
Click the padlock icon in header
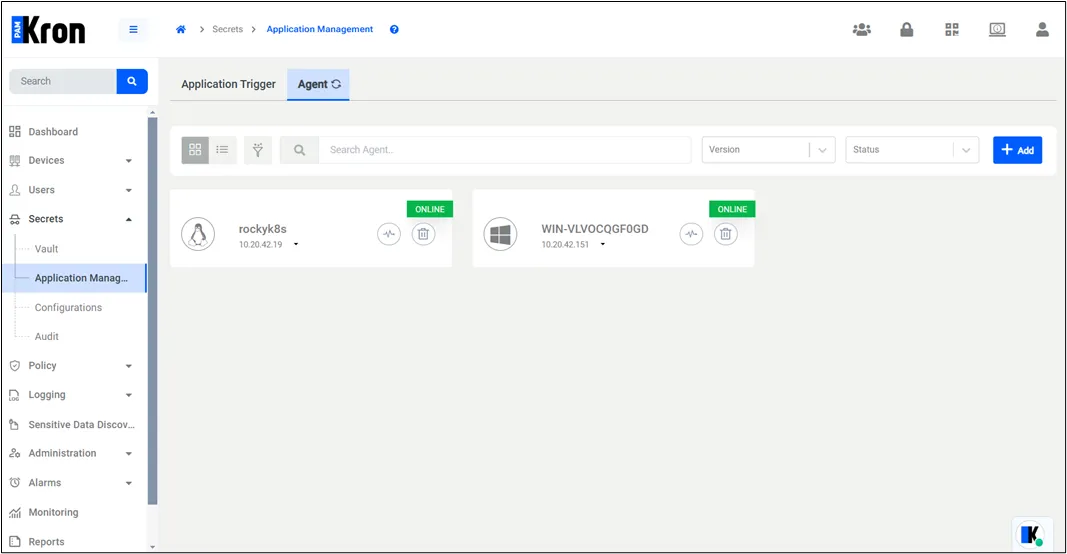[x=906, y=29]
